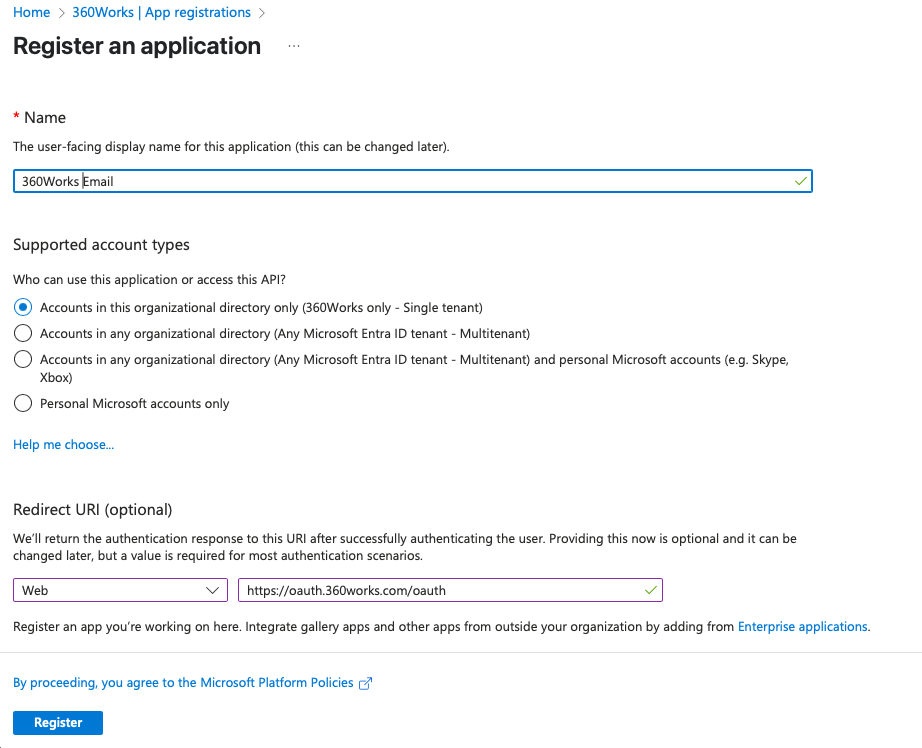The width and height of the screenshot is (922, 748).
Task: Click the green checkmark in the redirect URI field
Action: (x=650, y=590)
